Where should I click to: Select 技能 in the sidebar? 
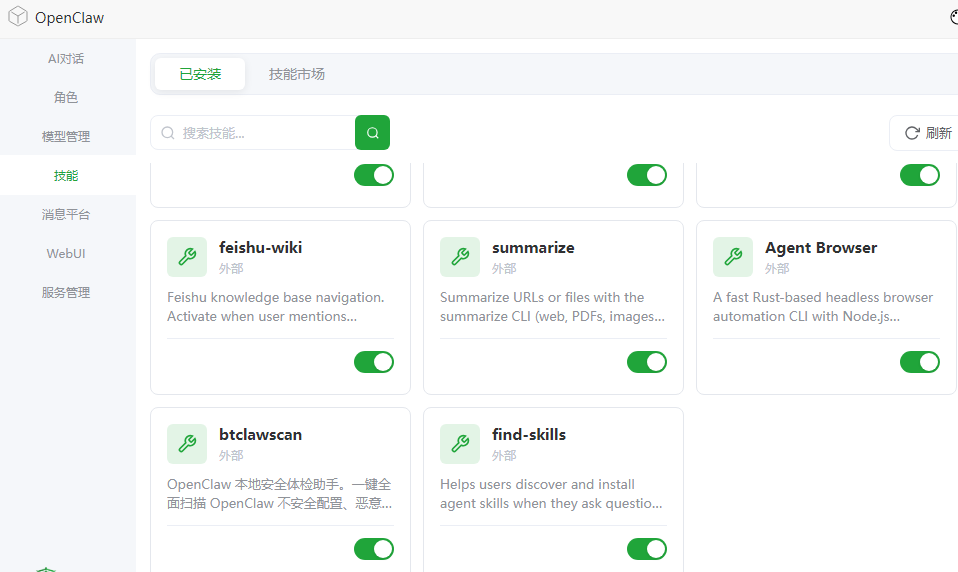[x=67, y=175]
